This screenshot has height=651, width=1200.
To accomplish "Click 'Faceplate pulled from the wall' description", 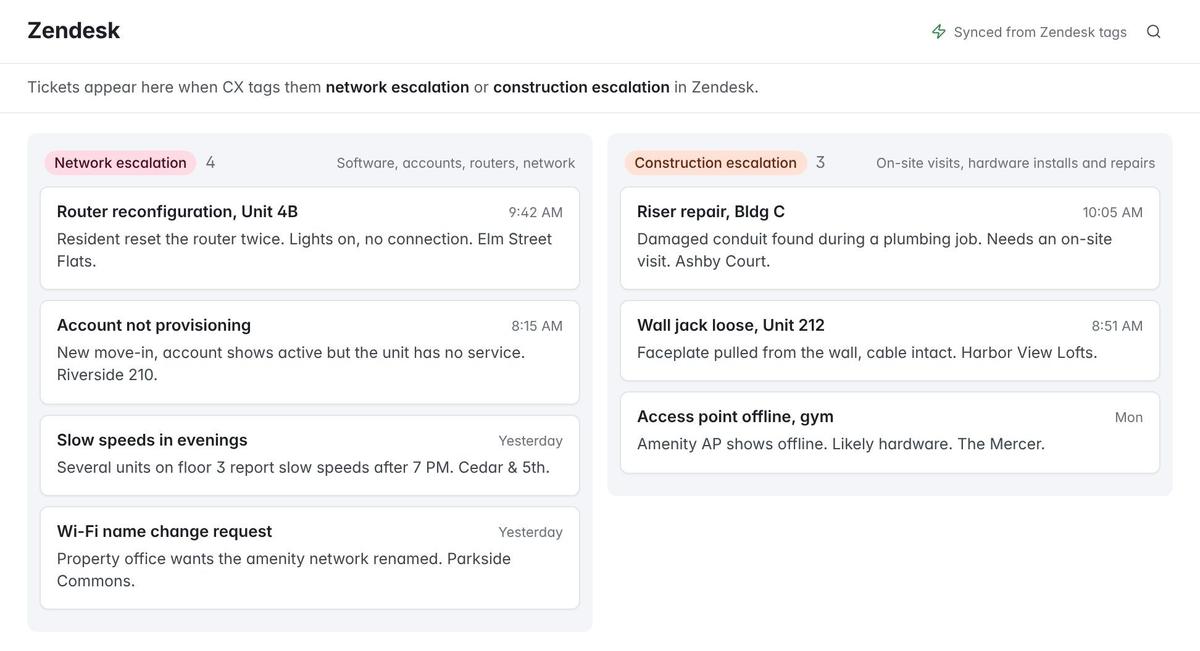I will point(867,353).
